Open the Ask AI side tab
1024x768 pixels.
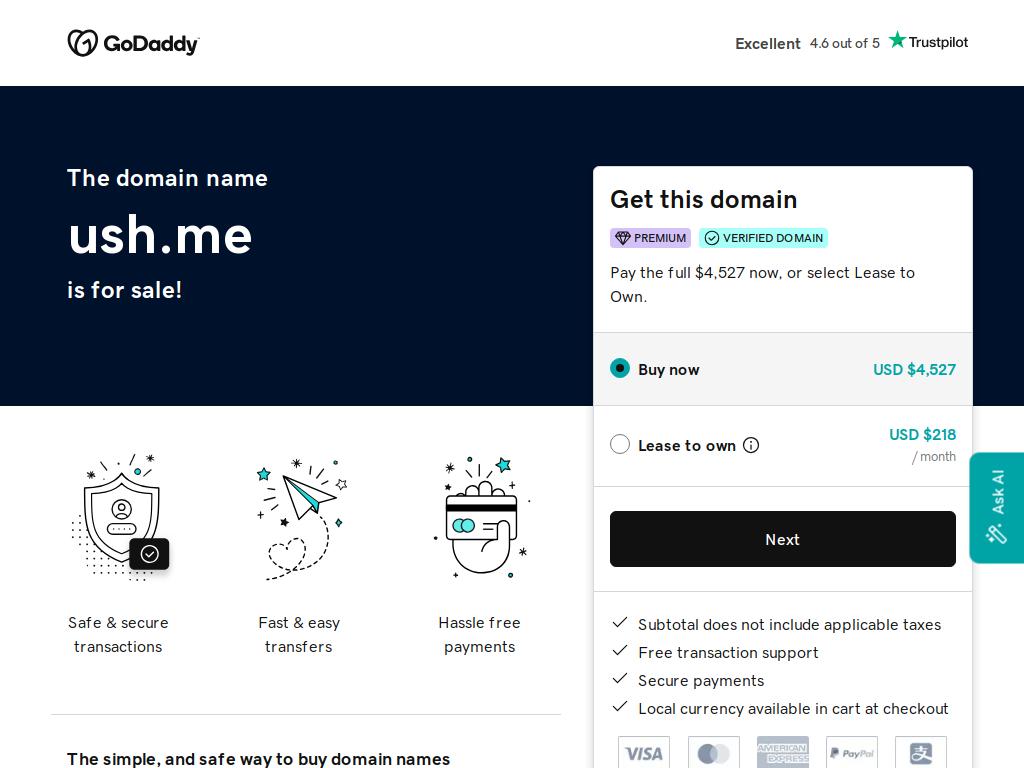click(x=997, y=507)
